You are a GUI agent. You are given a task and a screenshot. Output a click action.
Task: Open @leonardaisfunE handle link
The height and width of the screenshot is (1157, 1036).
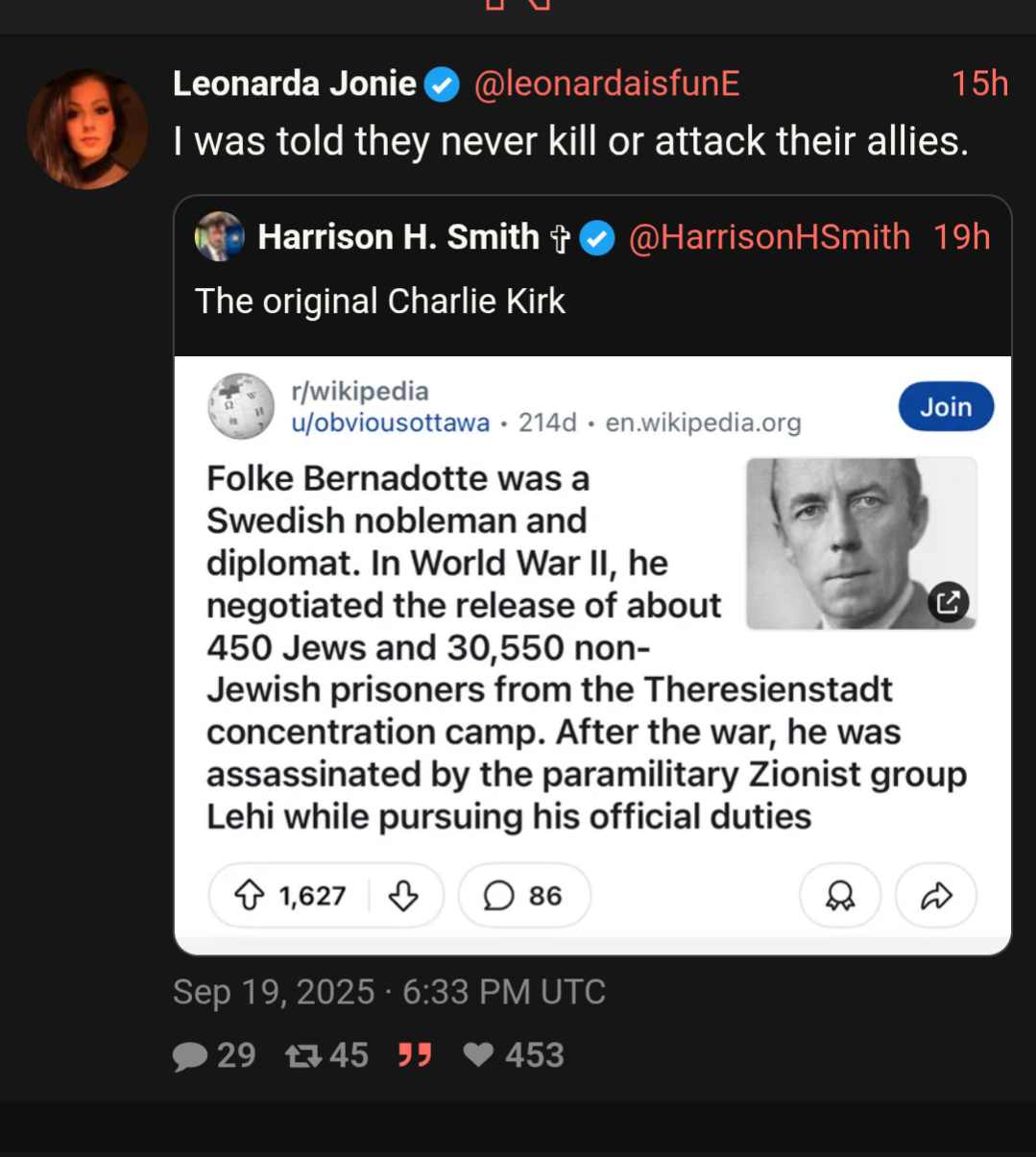pos(607,84)
